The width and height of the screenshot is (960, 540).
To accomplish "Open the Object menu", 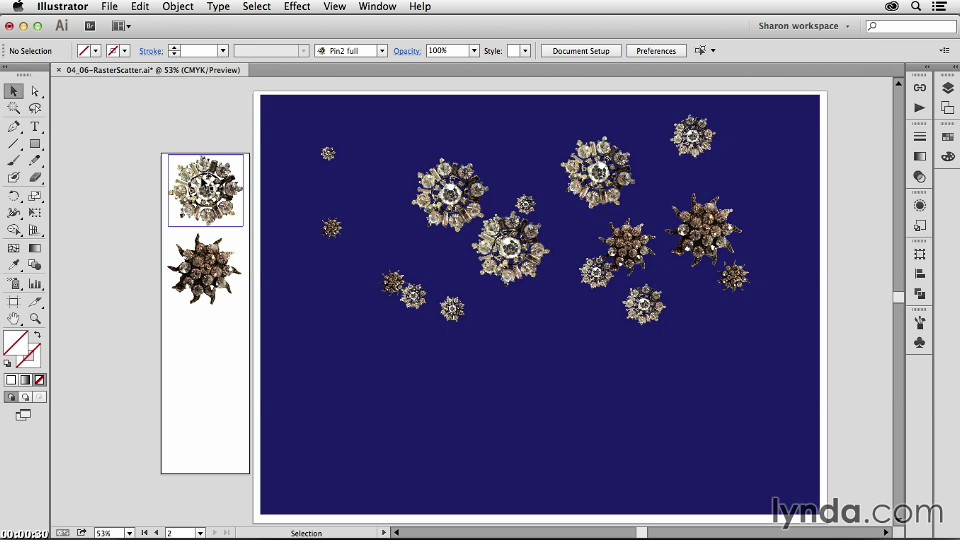I will point(178,6).
